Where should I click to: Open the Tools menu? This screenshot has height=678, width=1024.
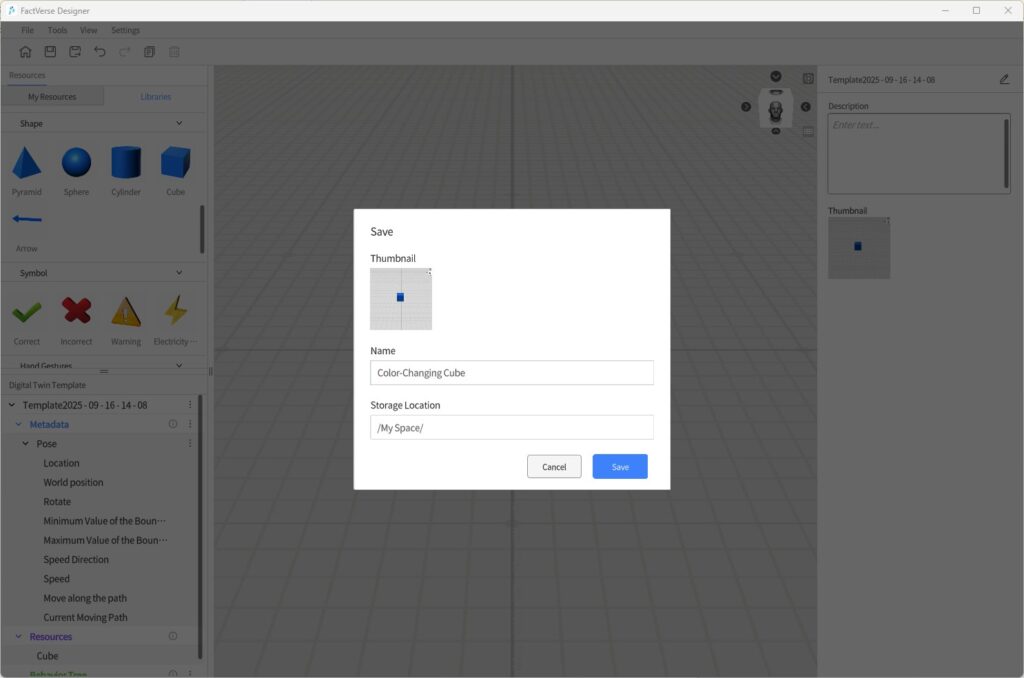point(57,30)
